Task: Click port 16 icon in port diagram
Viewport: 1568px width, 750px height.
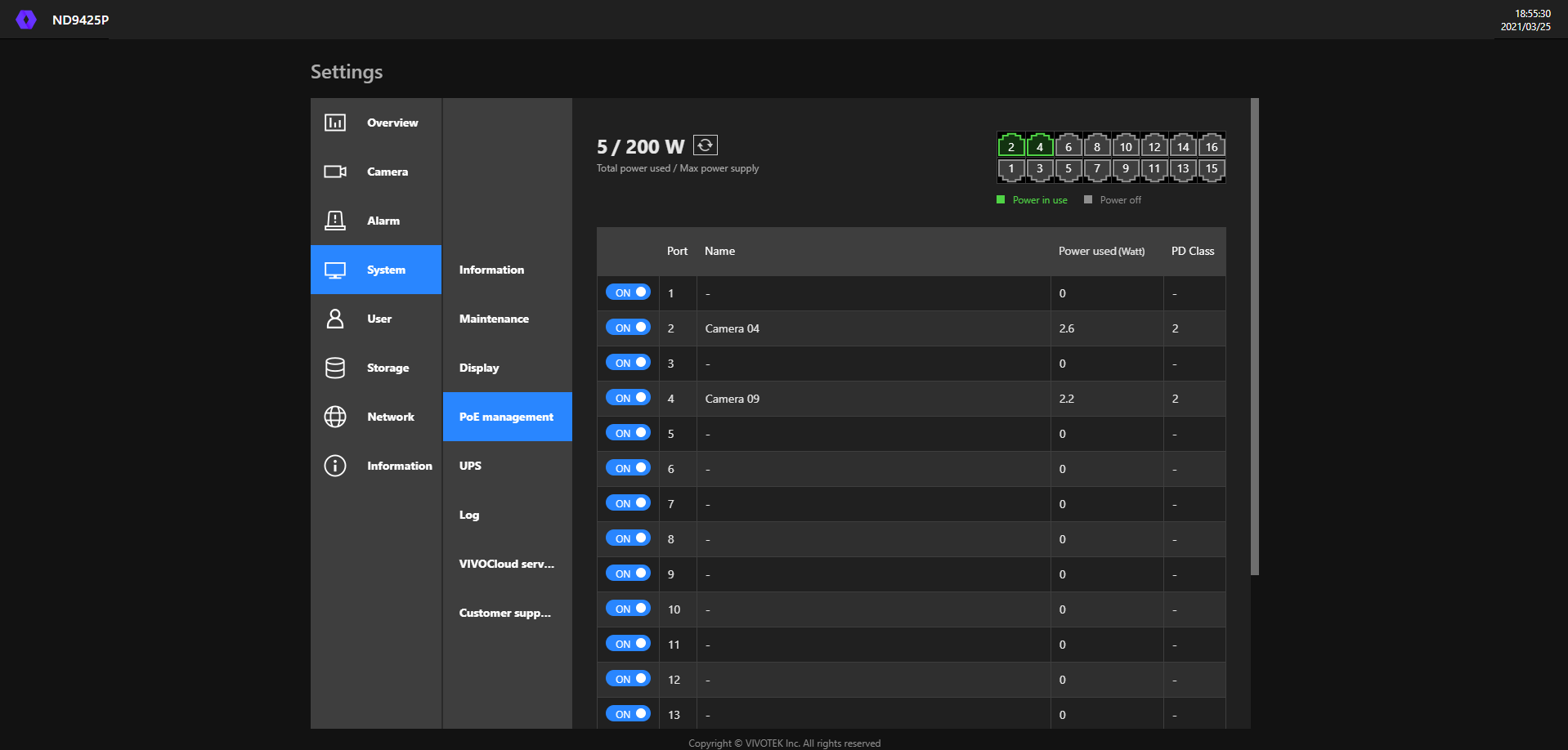Action: (1212, 146)
